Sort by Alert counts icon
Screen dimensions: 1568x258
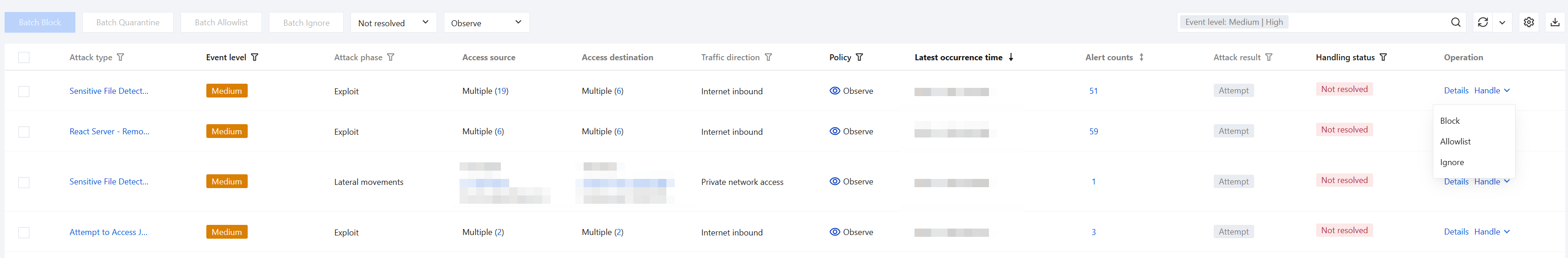point(1142,57)
